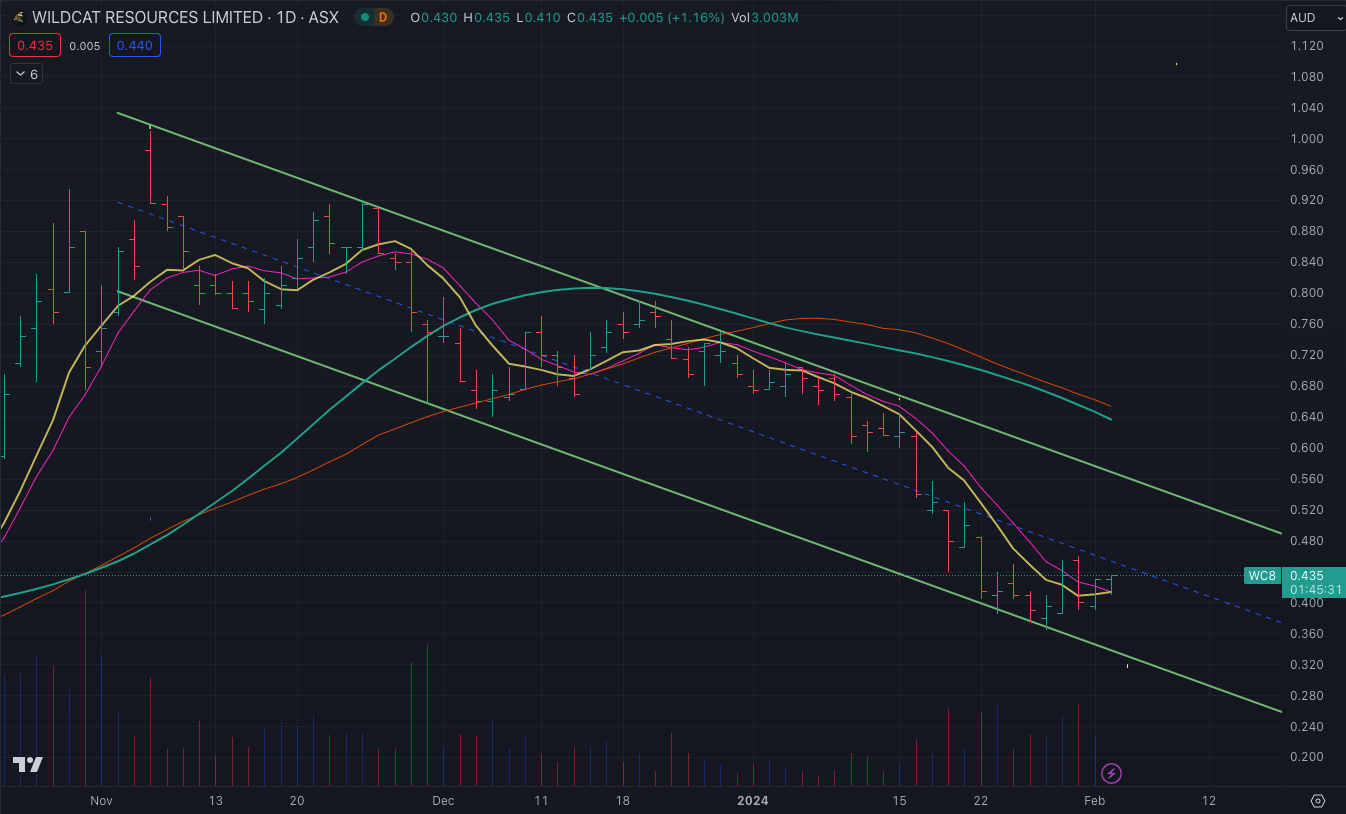
Task: Click the Wildcat Resources symbol logo
Action: [18, 17]
